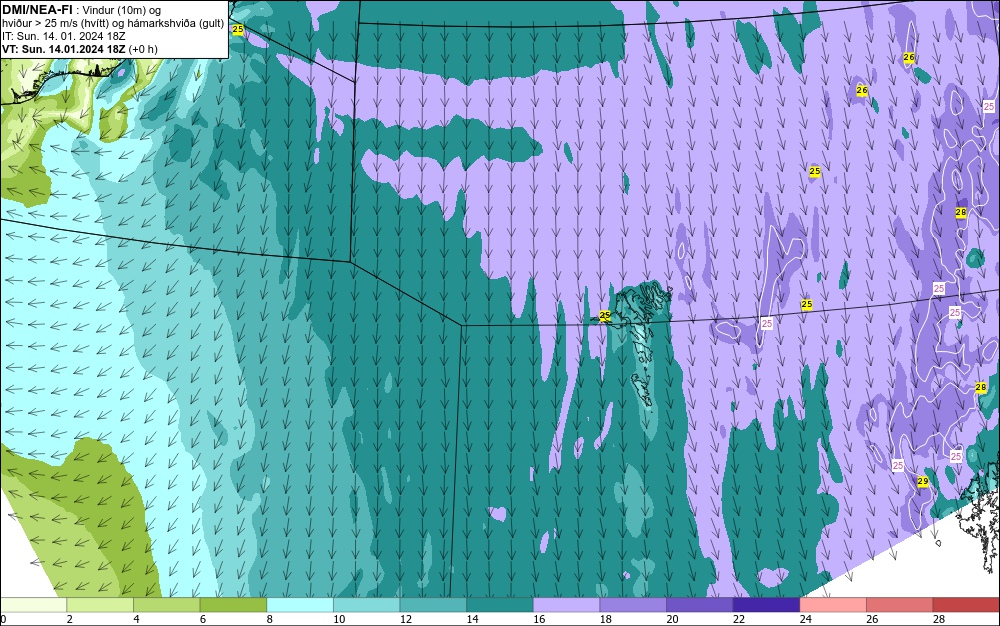Image resolution: width=1000 pixels, height=626 pixels.
Task: Click the light green 2–4 m/s legend swatch
Action: [100, 605]
